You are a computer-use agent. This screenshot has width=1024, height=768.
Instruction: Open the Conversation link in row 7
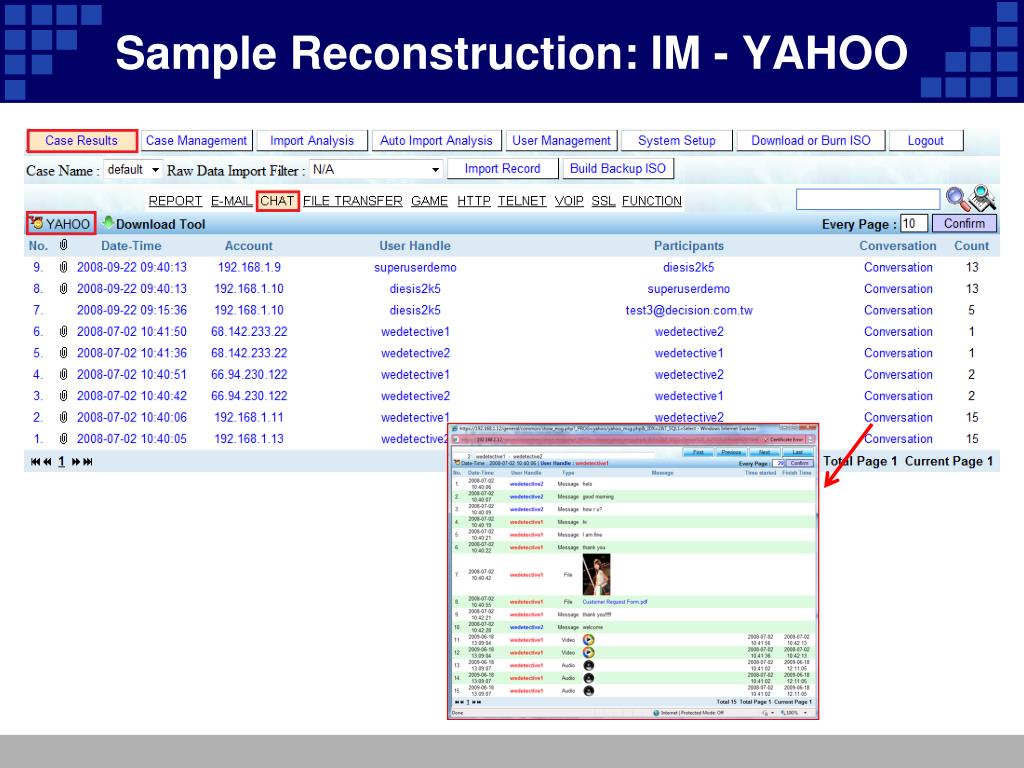(898, 310)
